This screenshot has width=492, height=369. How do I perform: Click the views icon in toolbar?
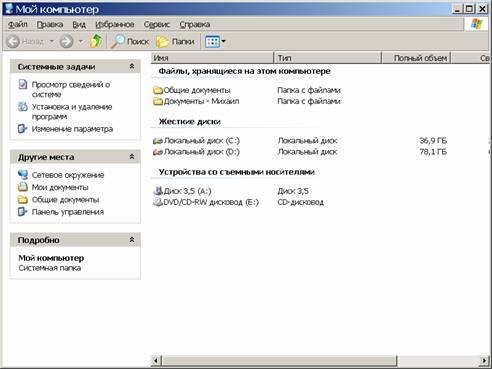pyautogui.click(x=212, y=42)
